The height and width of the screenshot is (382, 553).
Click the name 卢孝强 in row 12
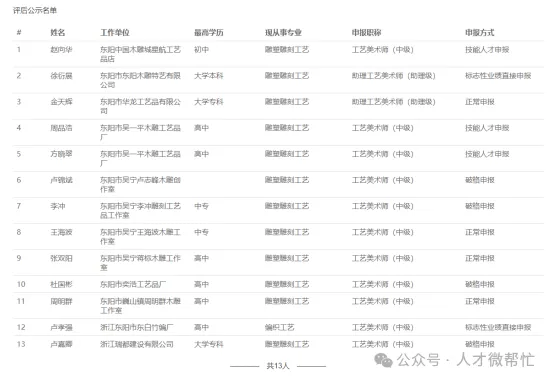click(x=61, y=328)
